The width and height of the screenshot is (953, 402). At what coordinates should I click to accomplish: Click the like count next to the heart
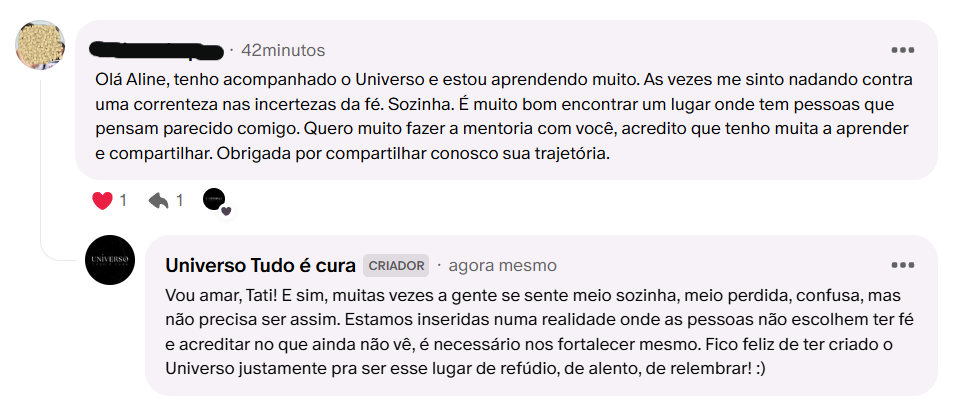coord(123,200)
